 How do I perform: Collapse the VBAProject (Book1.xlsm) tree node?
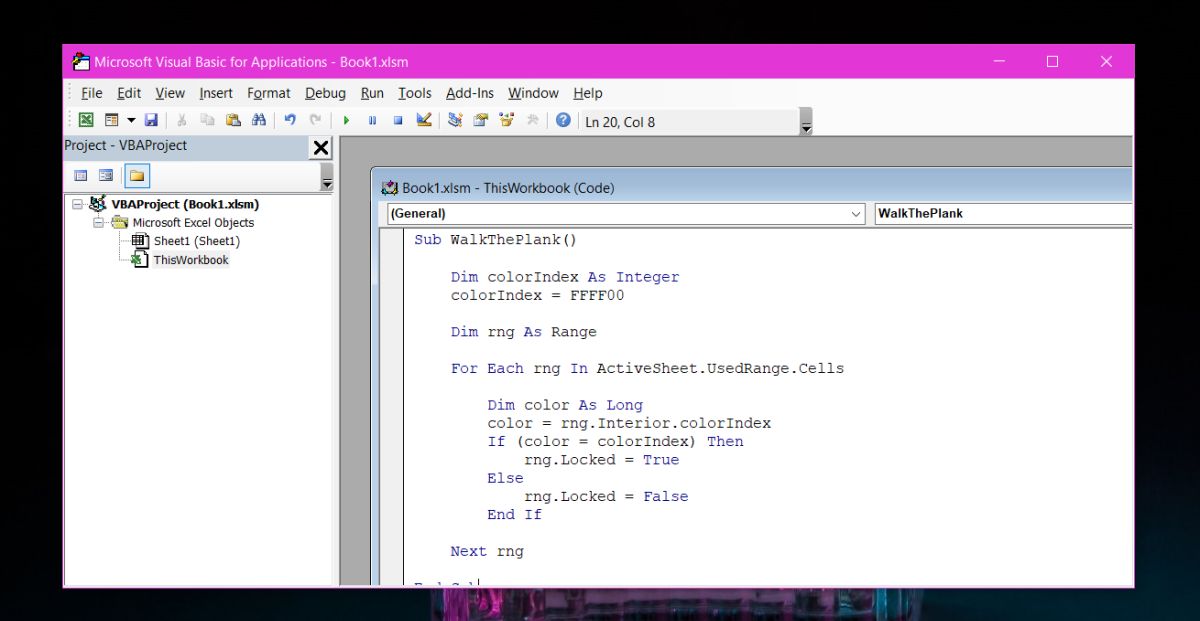click(x=78, y=204)
